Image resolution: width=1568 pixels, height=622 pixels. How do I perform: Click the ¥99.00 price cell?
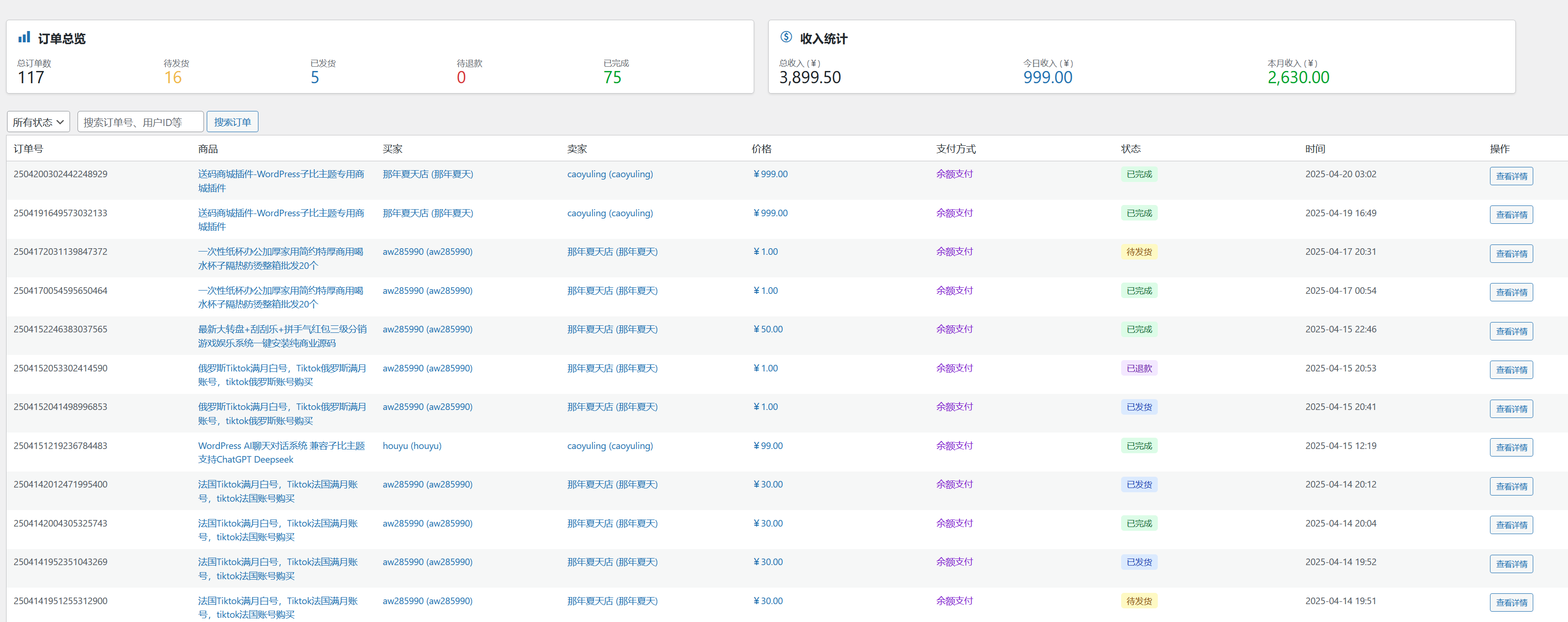tap(768, 446)
